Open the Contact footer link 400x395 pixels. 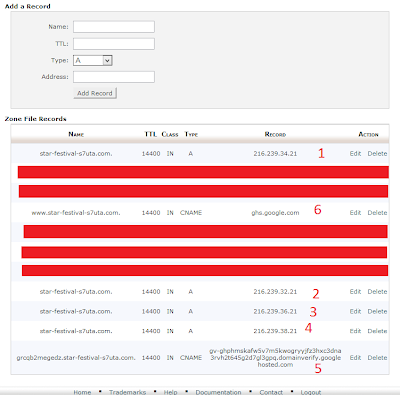click(271, 392)
